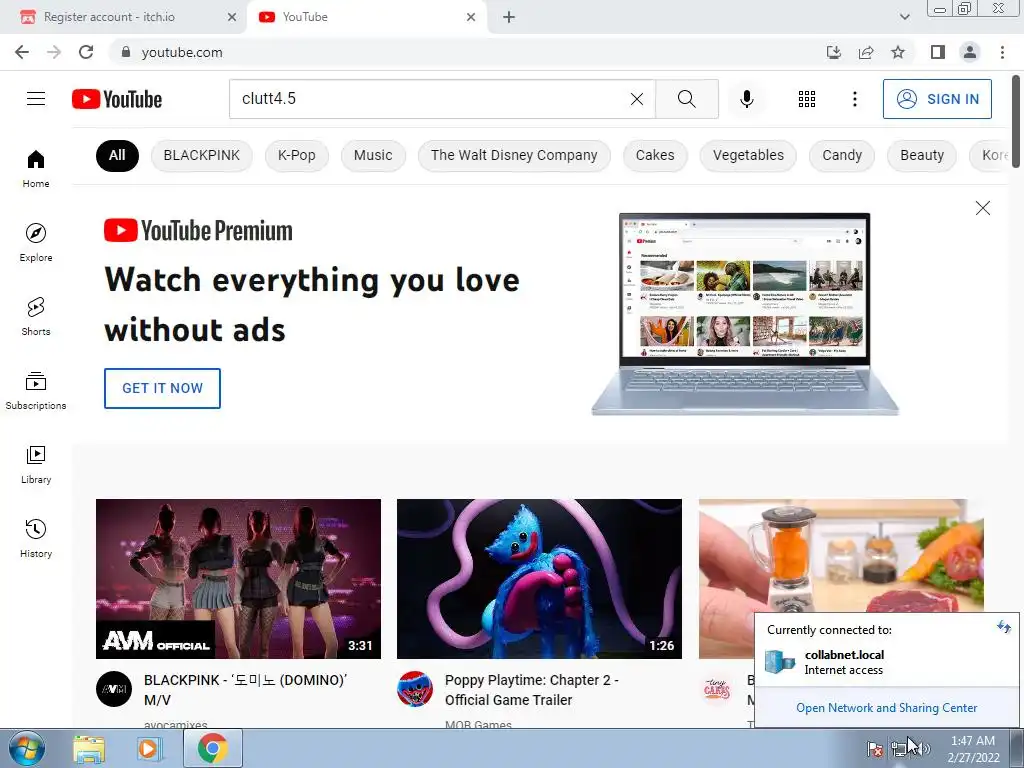Open Poppy Playtime Chapter 2 trailer title
The image size is (1024, 768).
pos(531,690)
